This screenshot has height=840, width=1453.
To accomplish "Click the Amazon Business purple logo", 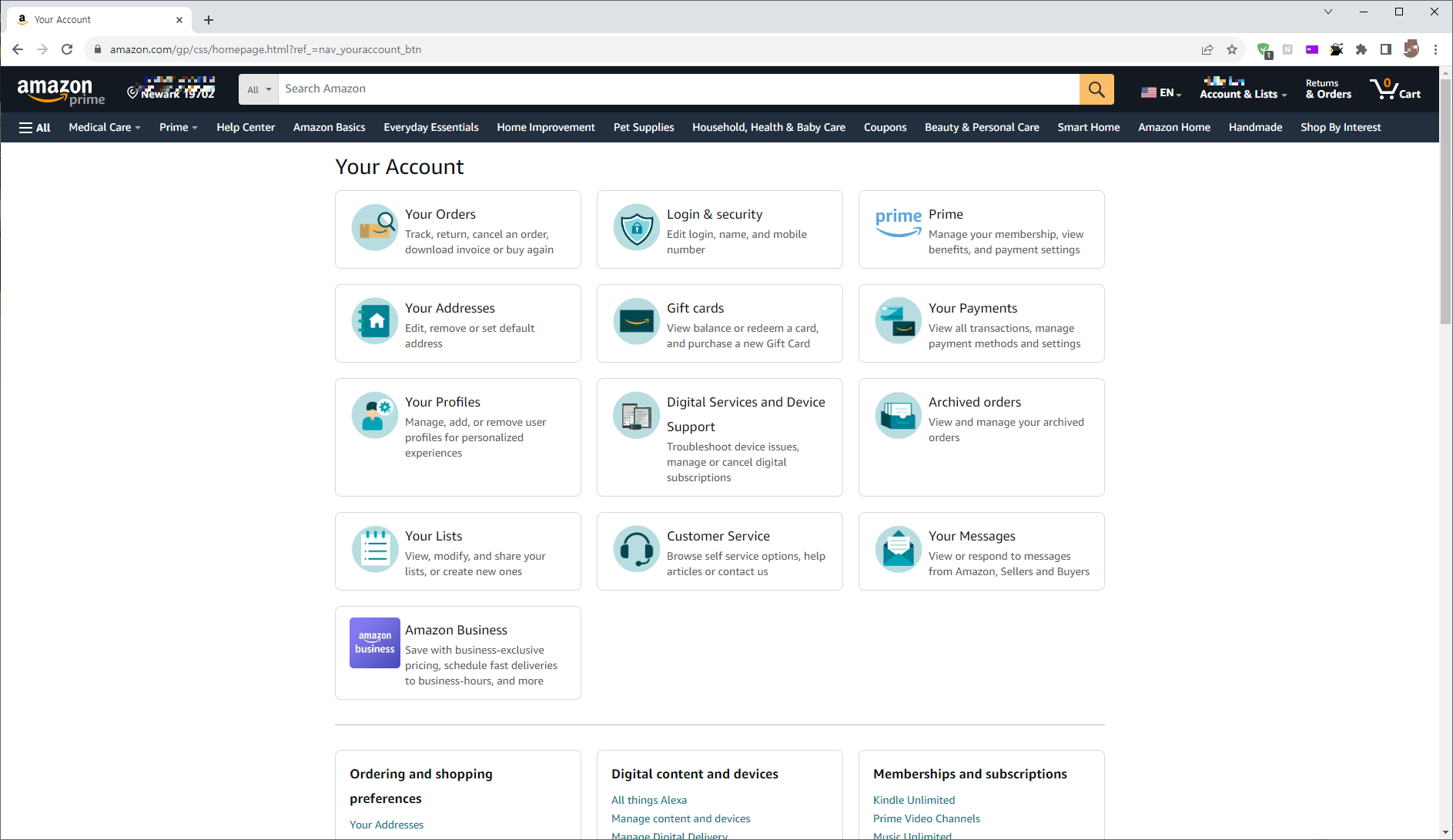I will point(375,643).
